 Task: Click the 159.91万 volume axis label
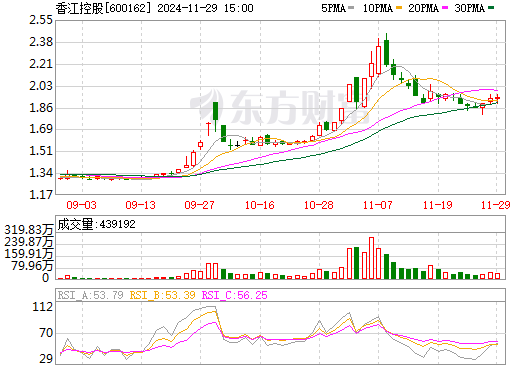point(29,254)
